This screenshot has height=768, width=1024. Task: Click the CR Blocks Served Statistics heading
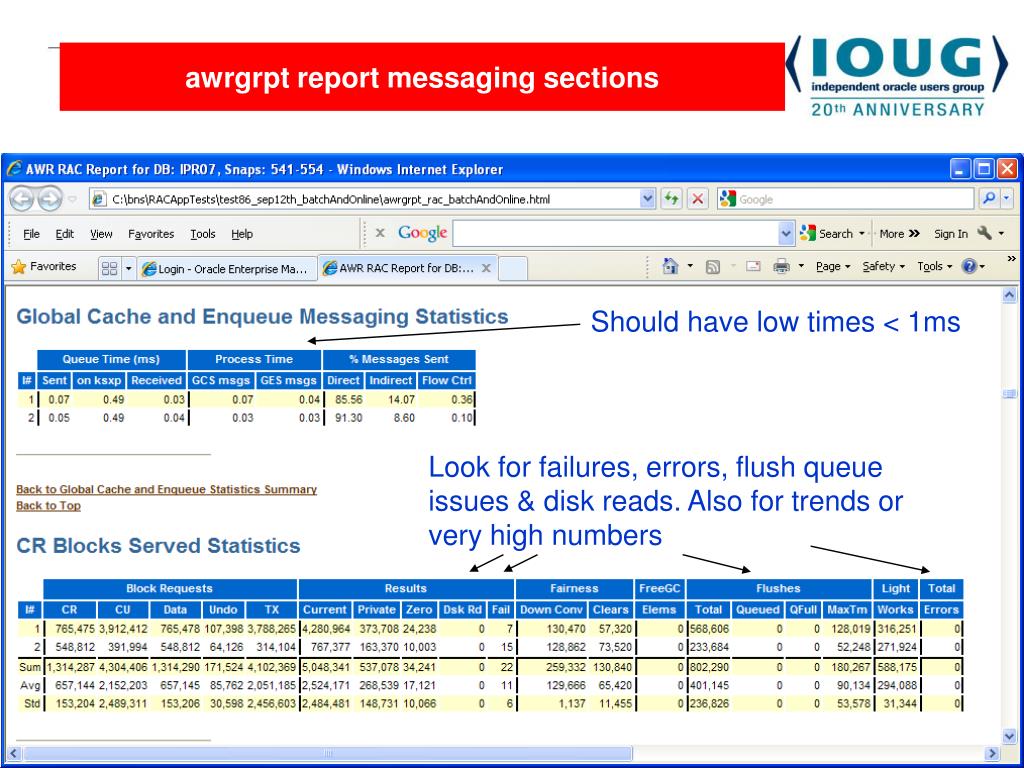pos(158,546)
